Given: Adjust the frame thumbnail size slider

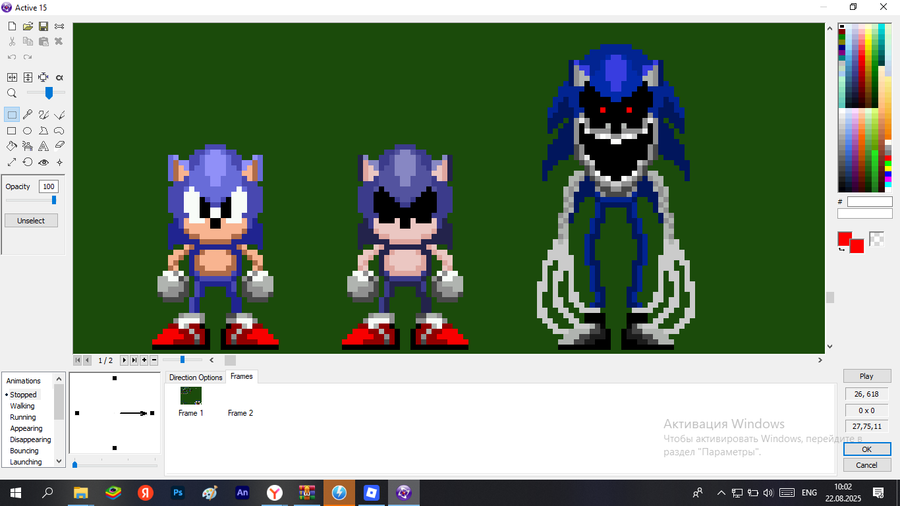Looking at the screenshot, I should pyautogui.click(x=183, y=360).
